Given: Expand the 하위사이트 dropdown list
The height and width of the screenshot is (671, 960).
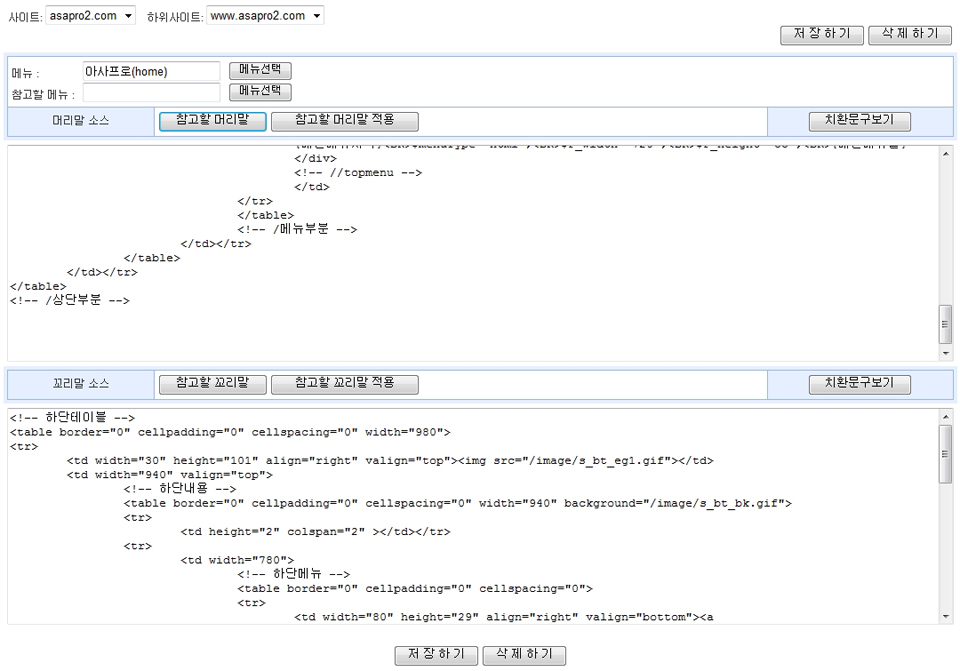Looking at the screenshot, I should click(265, 16).
